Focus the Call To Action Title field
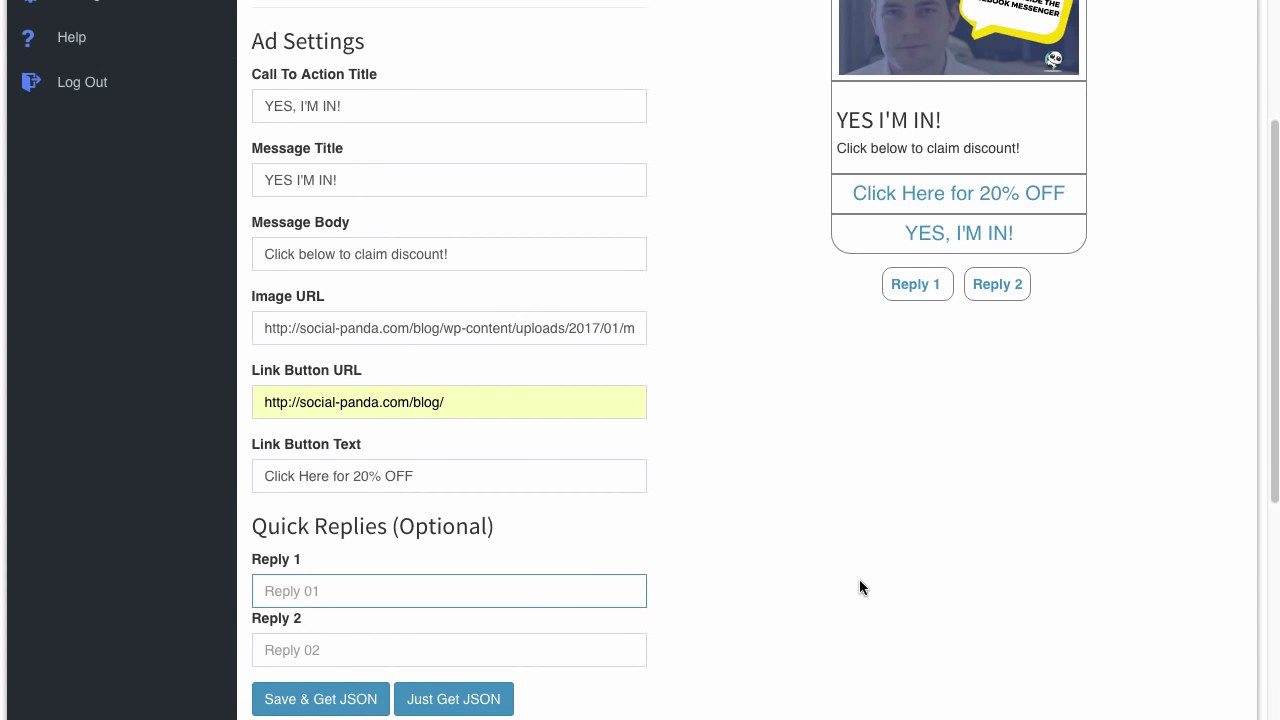 click(449, 106)
